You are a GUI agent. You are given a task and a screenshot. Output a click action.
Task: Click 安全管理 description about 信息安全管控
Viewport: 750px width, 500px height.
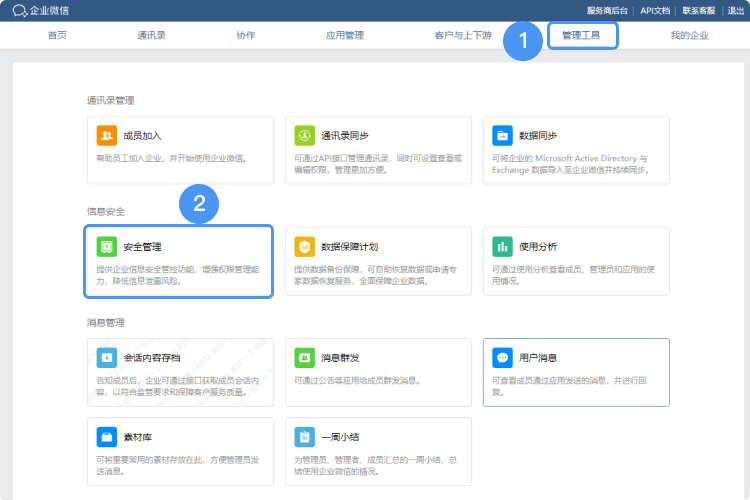177,275
